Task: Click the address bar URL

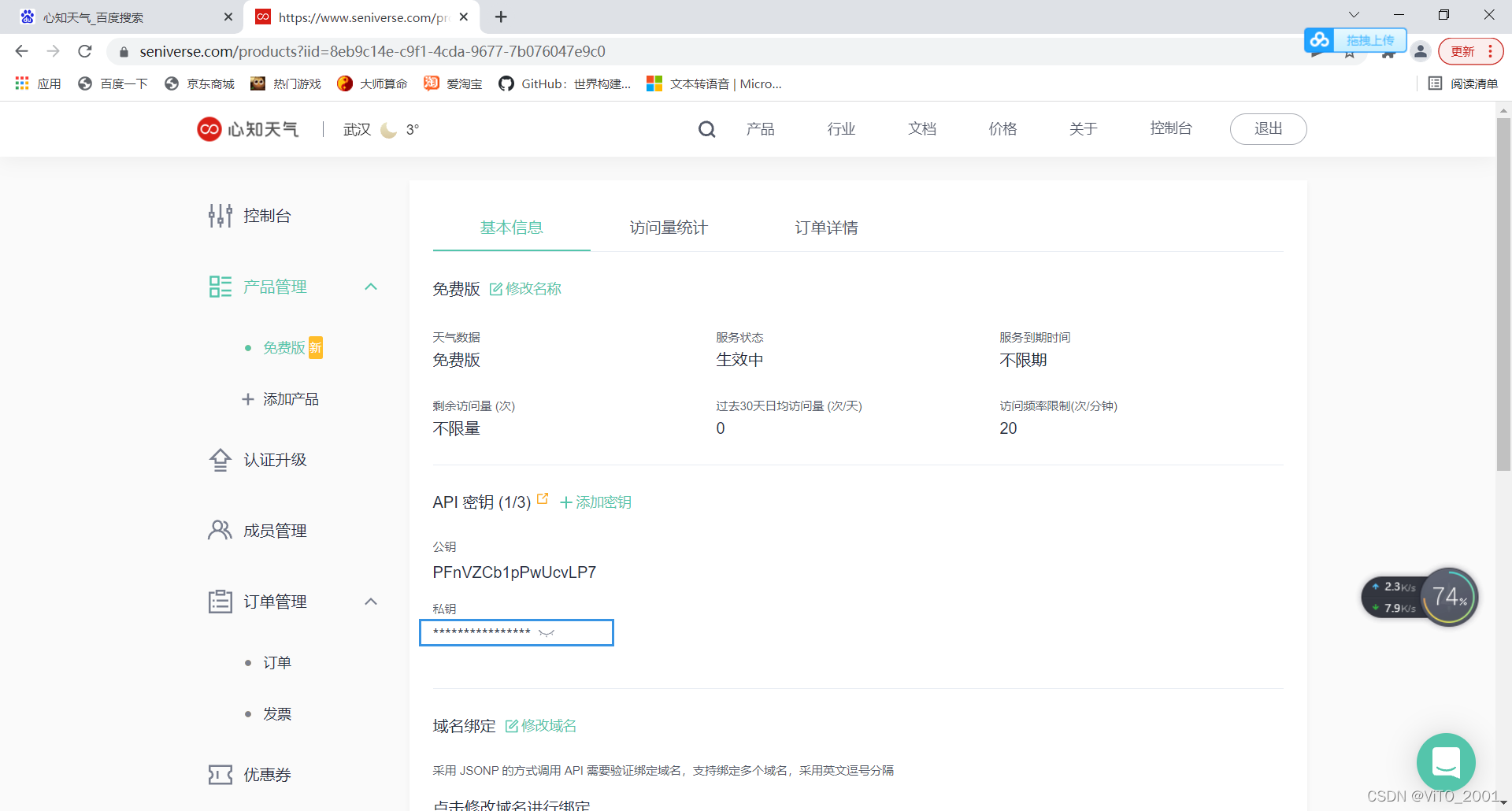Action: [372, 51]
